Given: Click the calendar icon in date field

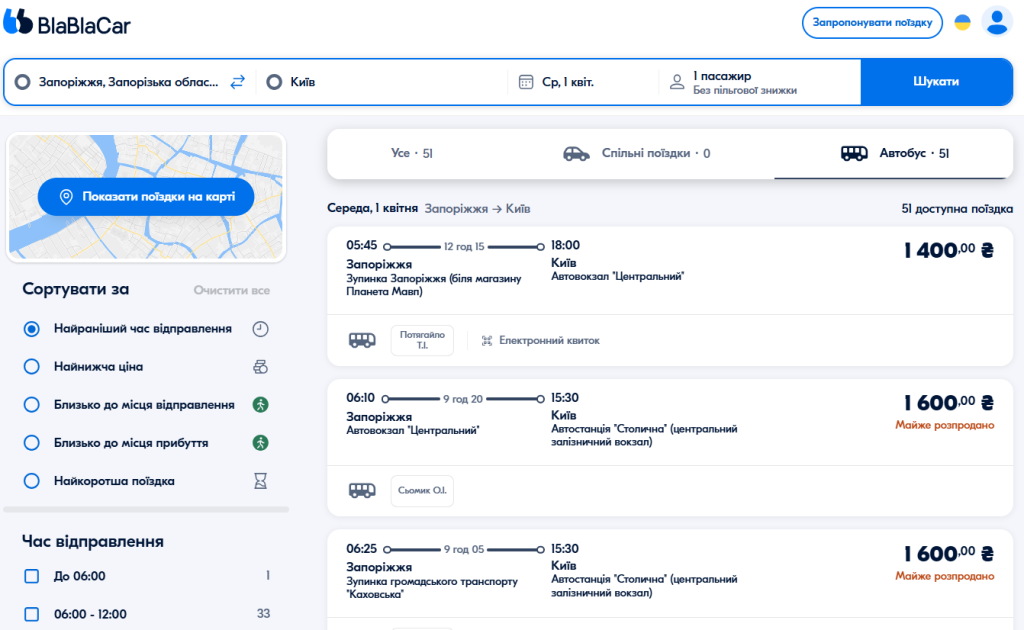Looking at the screenshot, I should click(526, 82).
